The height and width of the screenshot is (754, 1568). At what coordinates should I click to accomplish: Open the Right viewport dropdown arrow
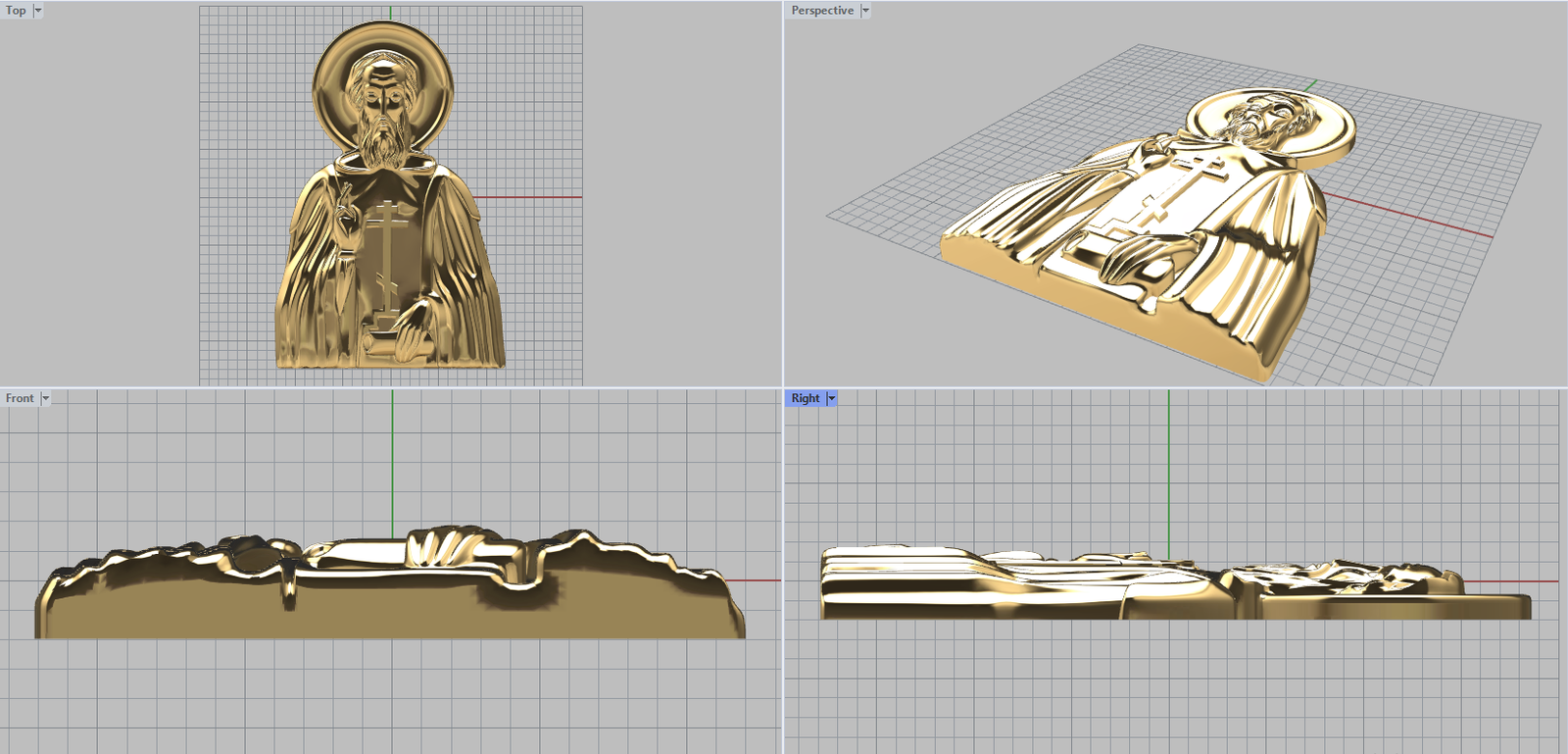click(832, 398)
